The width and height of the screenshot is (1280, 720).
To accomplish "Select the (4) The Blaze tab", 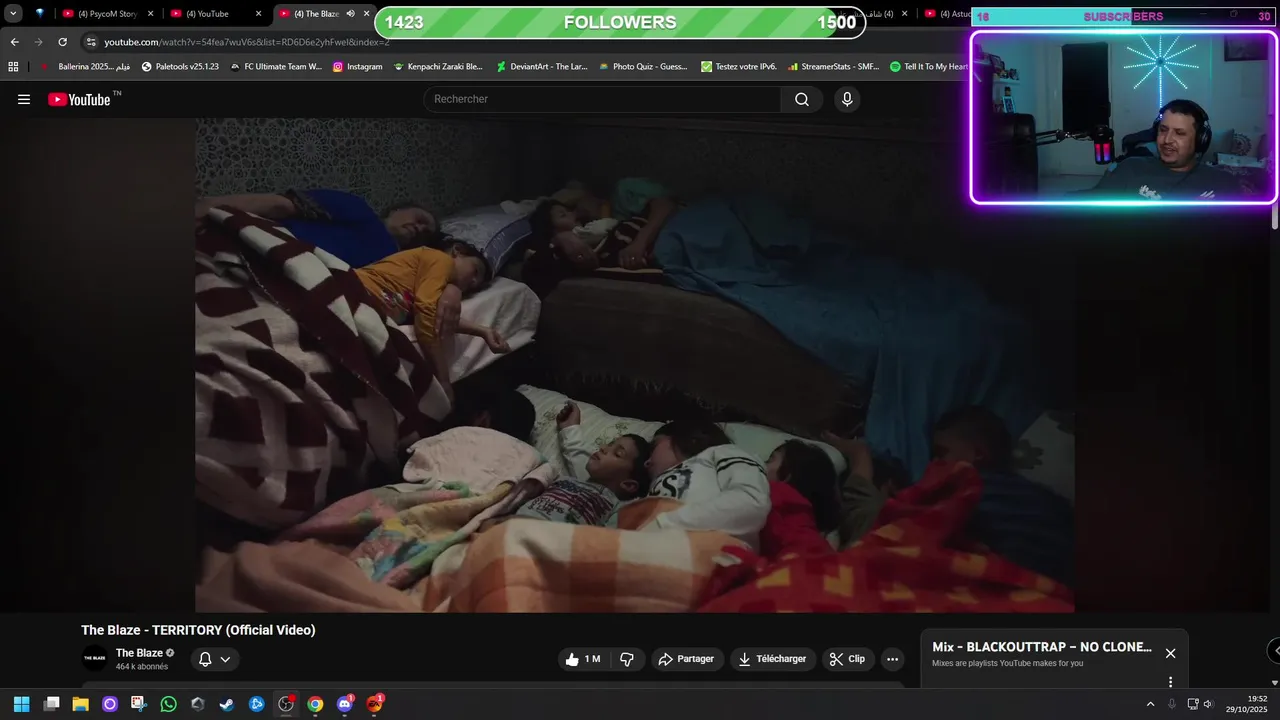I will tap(316, 14).
